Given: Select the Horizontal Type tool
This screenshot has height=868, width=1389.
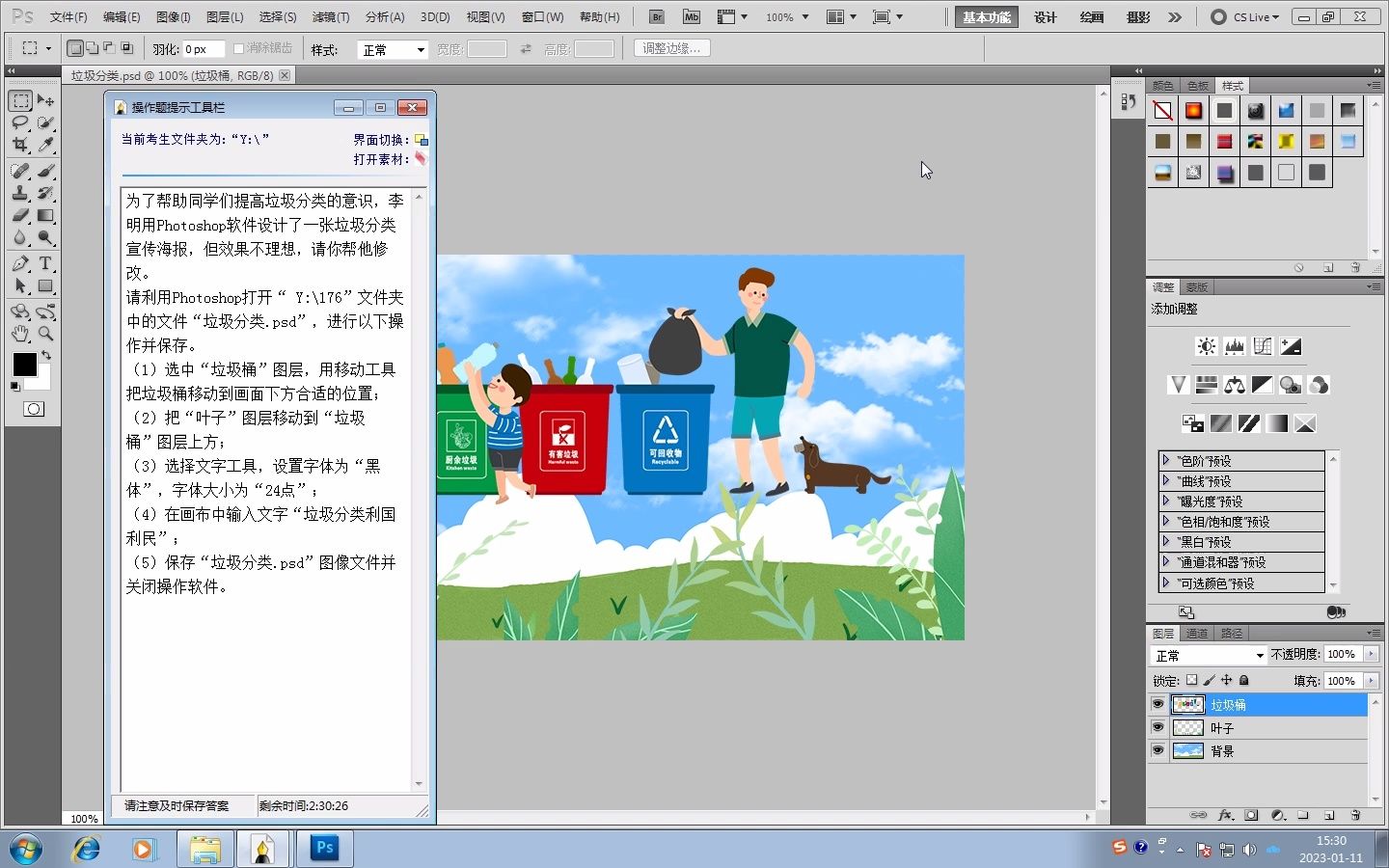Looking at the screenshot, I should (44, 263).
